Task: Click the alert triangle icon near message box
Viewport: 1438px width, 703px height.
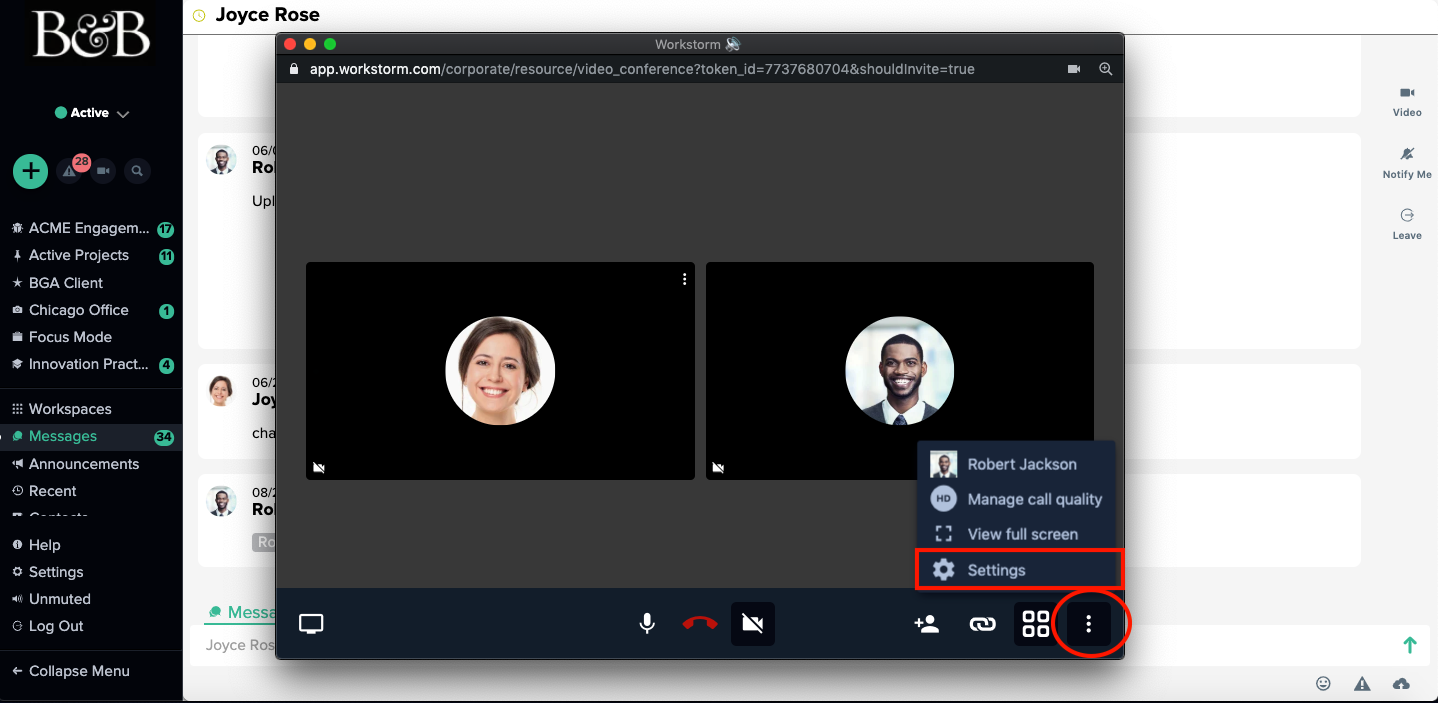Action: (1362, 683)
